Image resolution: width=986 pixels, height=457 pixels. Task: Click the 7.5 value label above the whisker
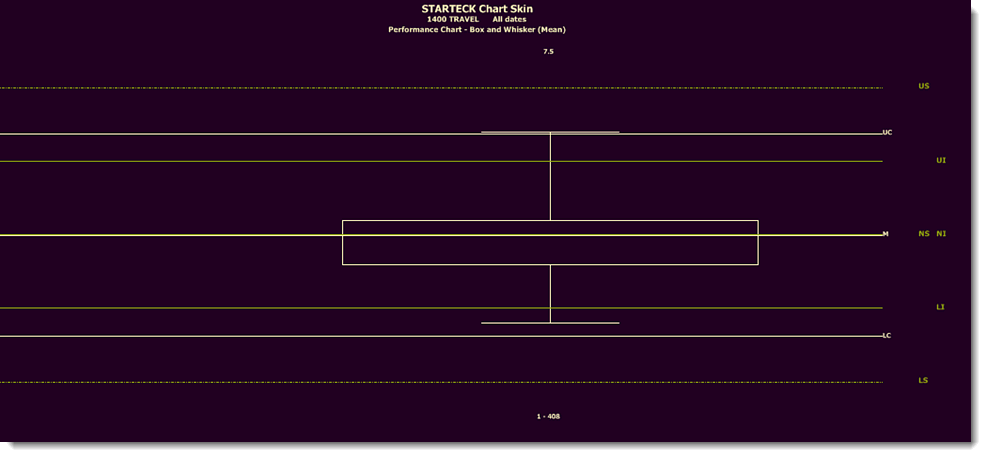(x=548, y=51)
